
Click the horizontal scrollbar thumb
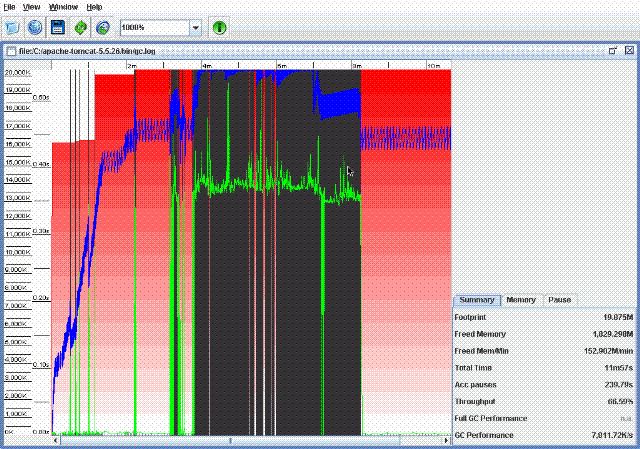[230, 441]
